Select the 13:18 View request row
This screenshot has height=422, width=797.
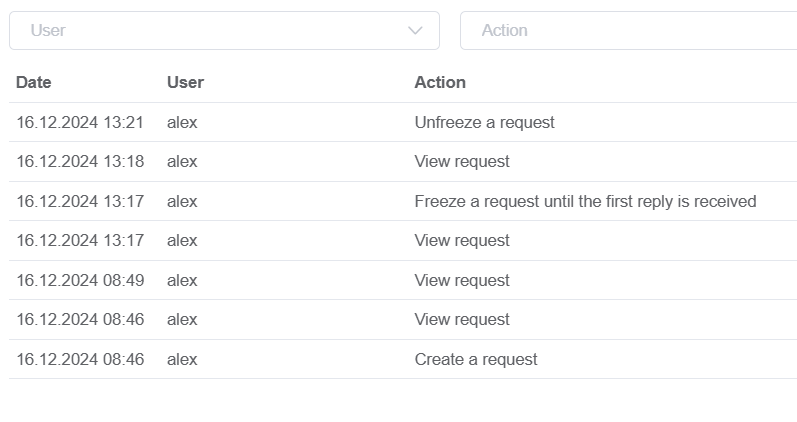pyautogui.click(x=403, y=162)
